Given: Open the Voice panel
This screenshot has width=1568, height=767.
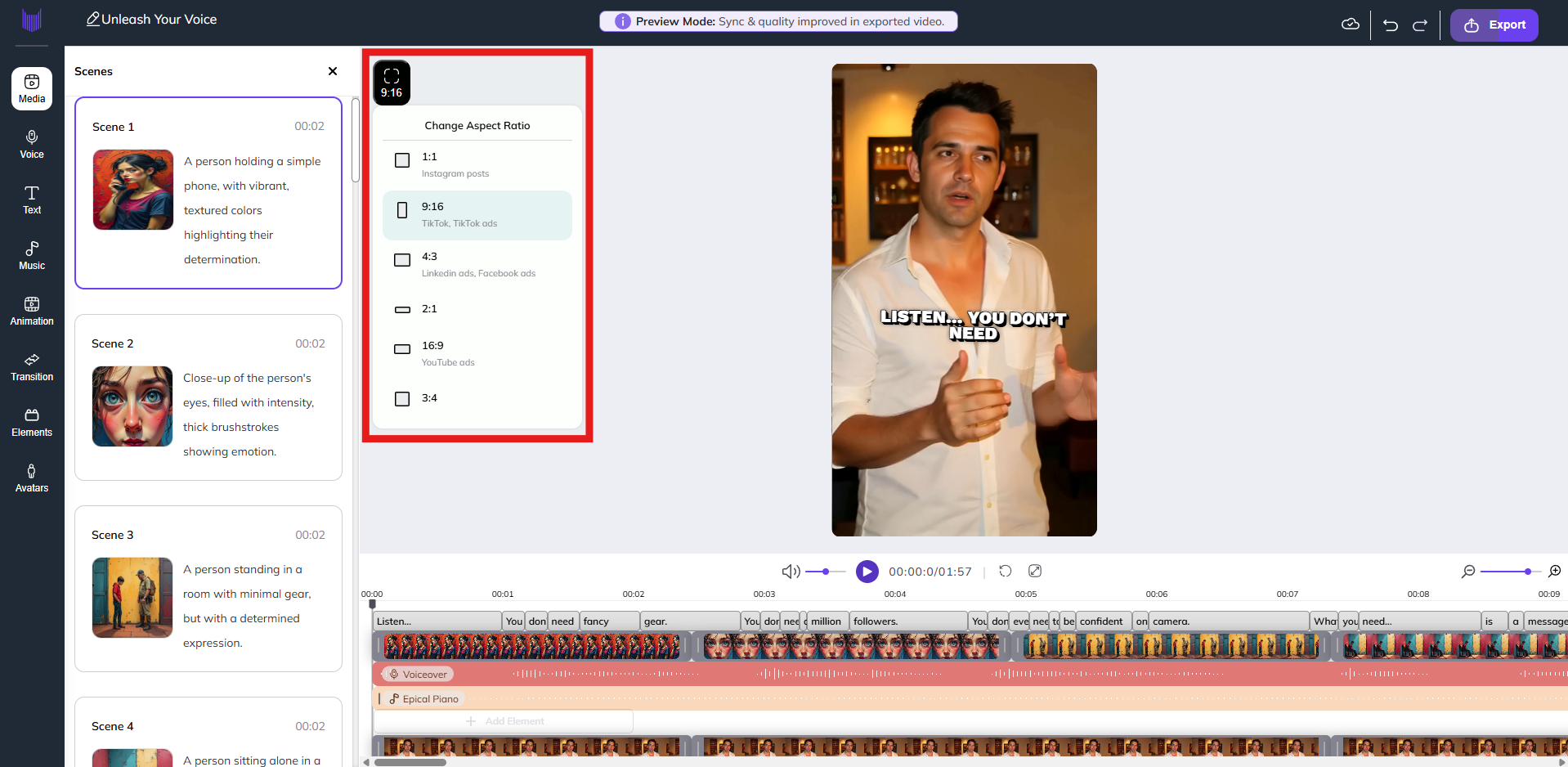Looking at the screenshot, I should pyautogui.click(x=32, y=144).
